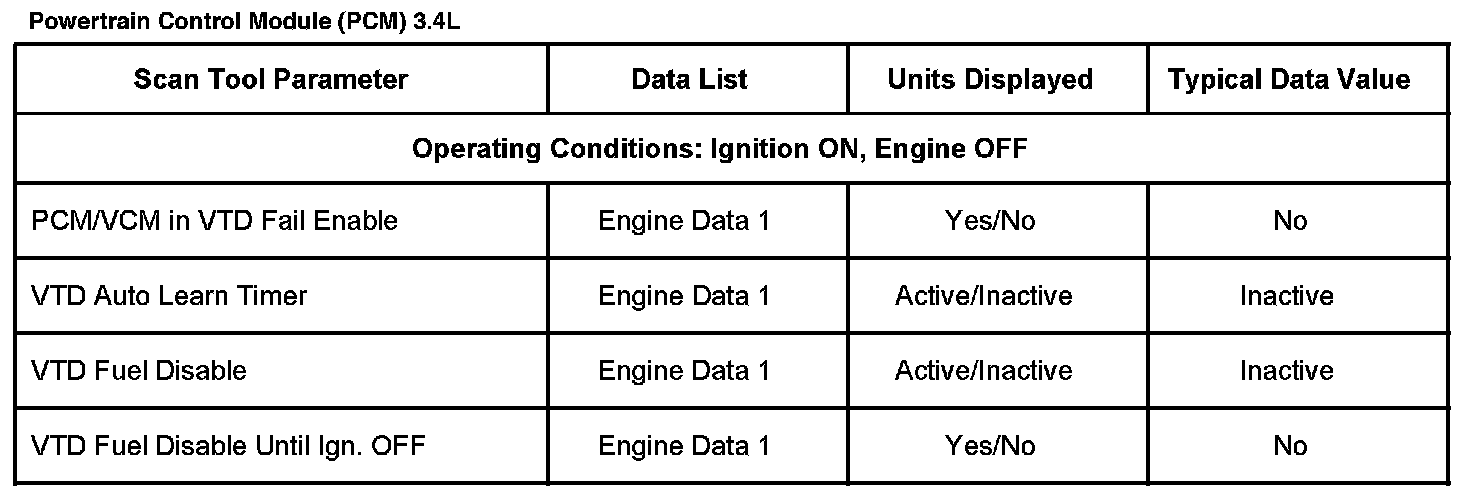Select VTD Fuel Disable Until Ign. OFF parameter

point(228,446)
